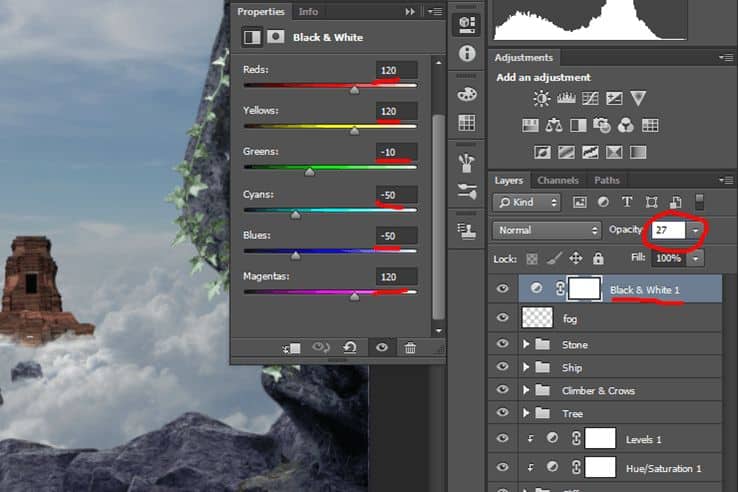Image resolution: width=738 pixels, height=492 pixels.
Task: Toggle visibility of the Stone group
Action: point(502,344)
